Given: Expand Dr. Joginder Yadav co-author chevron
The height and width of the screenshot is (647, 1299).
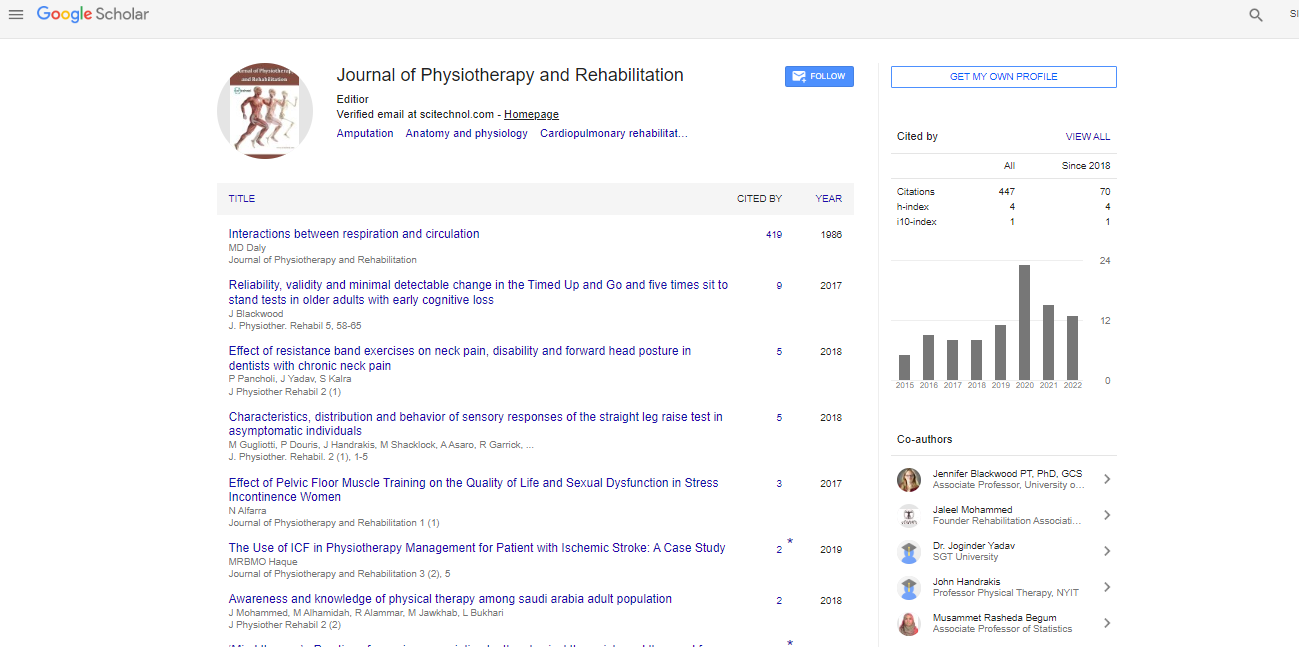Looking at the screenshot, I should pos(1107,552).
